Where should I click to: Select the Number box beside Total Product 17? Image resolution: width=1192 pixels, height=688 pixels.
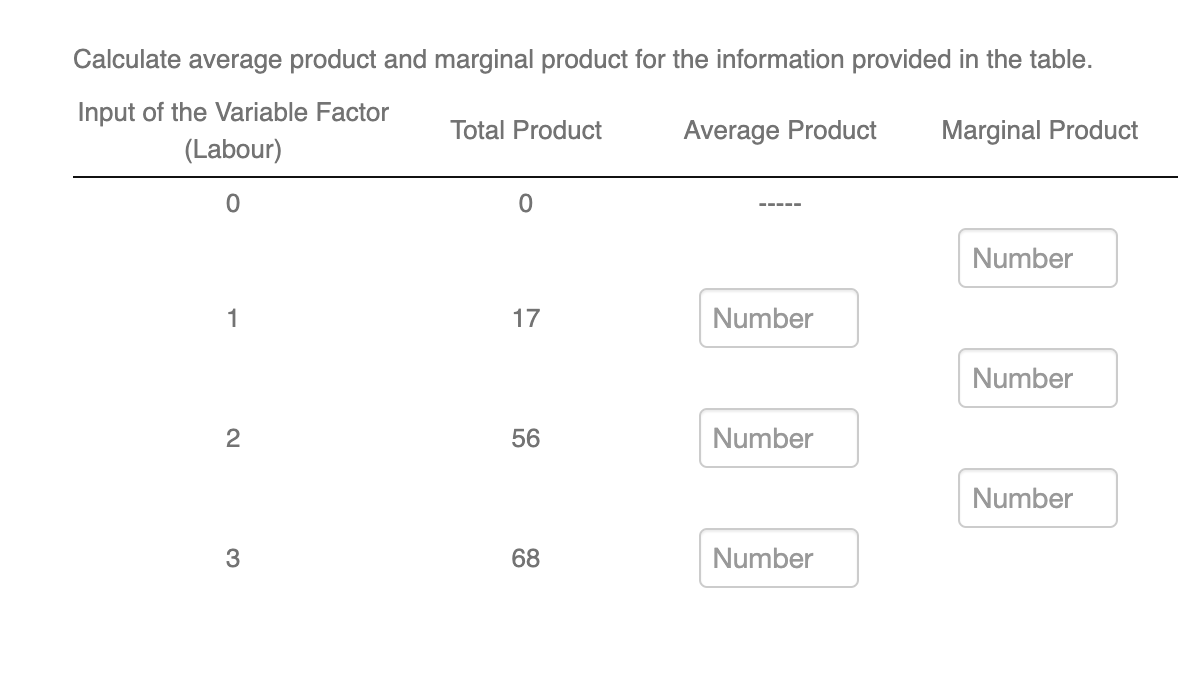(x=778, y=318)
